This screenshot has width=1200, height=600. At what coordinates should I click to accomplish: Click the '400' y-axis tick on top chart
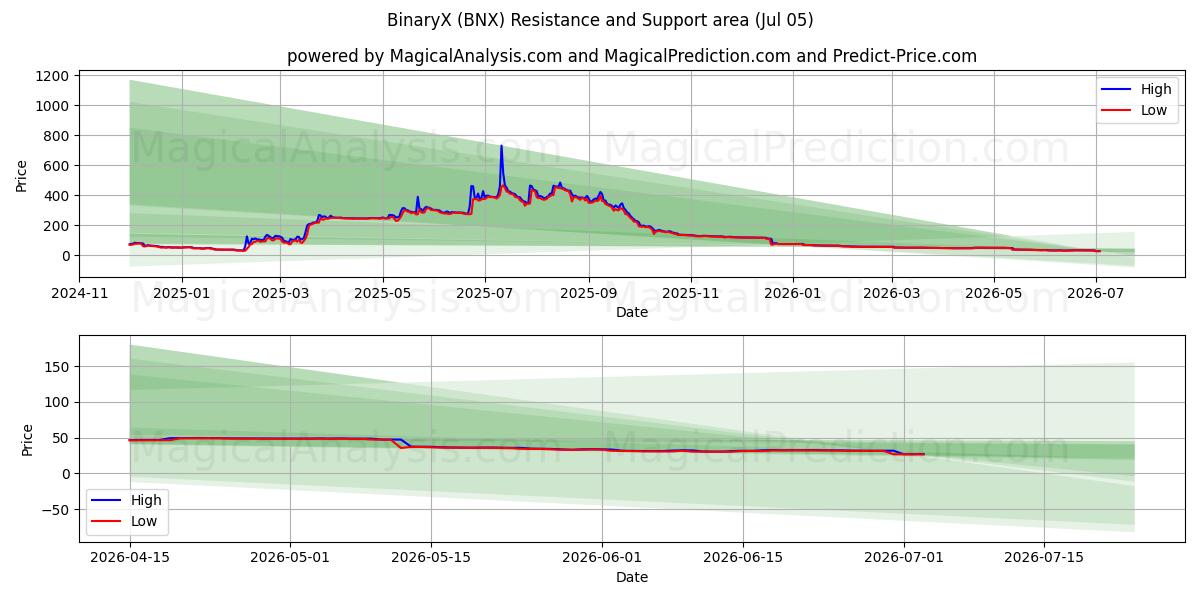(x=56, y=196)
